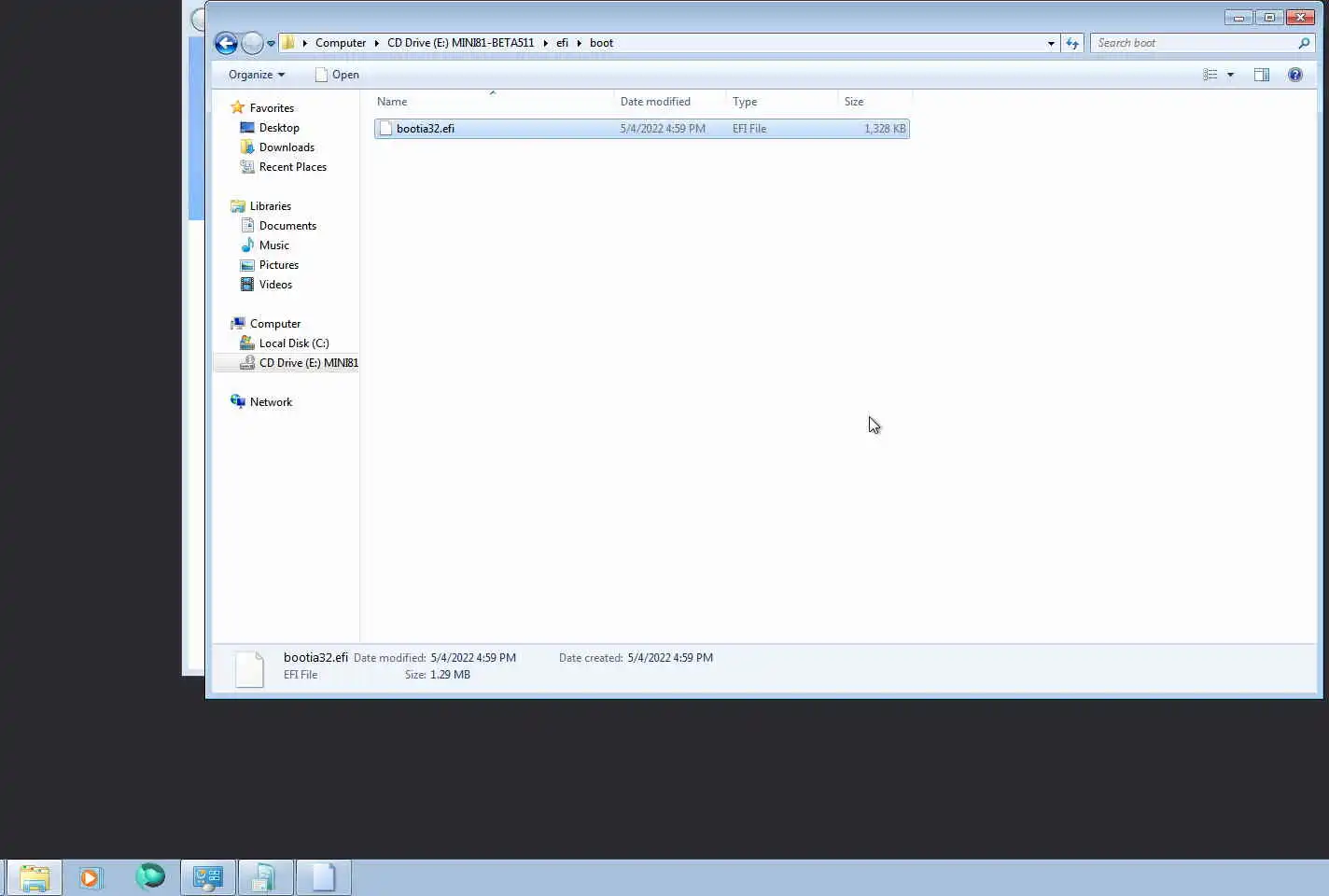Open the recent pages dropdown beside Forward
1329x896 pixels.
pos(271,43)
